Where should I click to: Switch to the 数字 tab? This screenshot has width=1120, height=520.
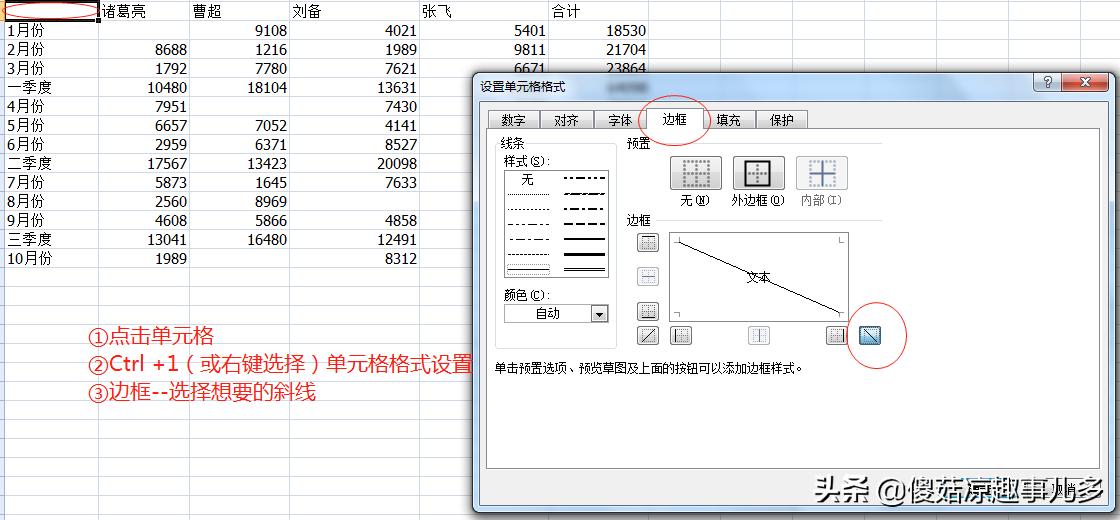[x=514, y=120]
